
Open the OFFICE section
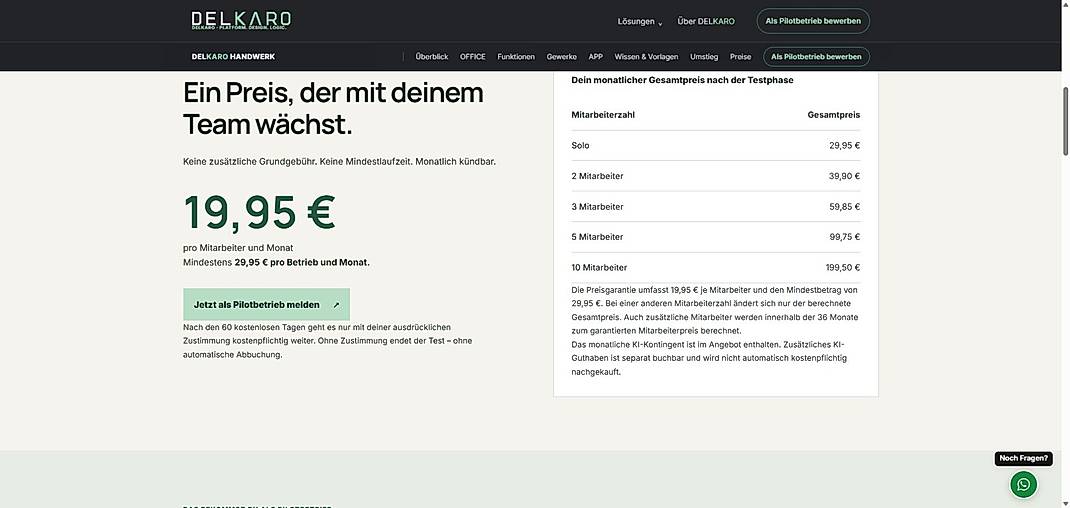472,57
